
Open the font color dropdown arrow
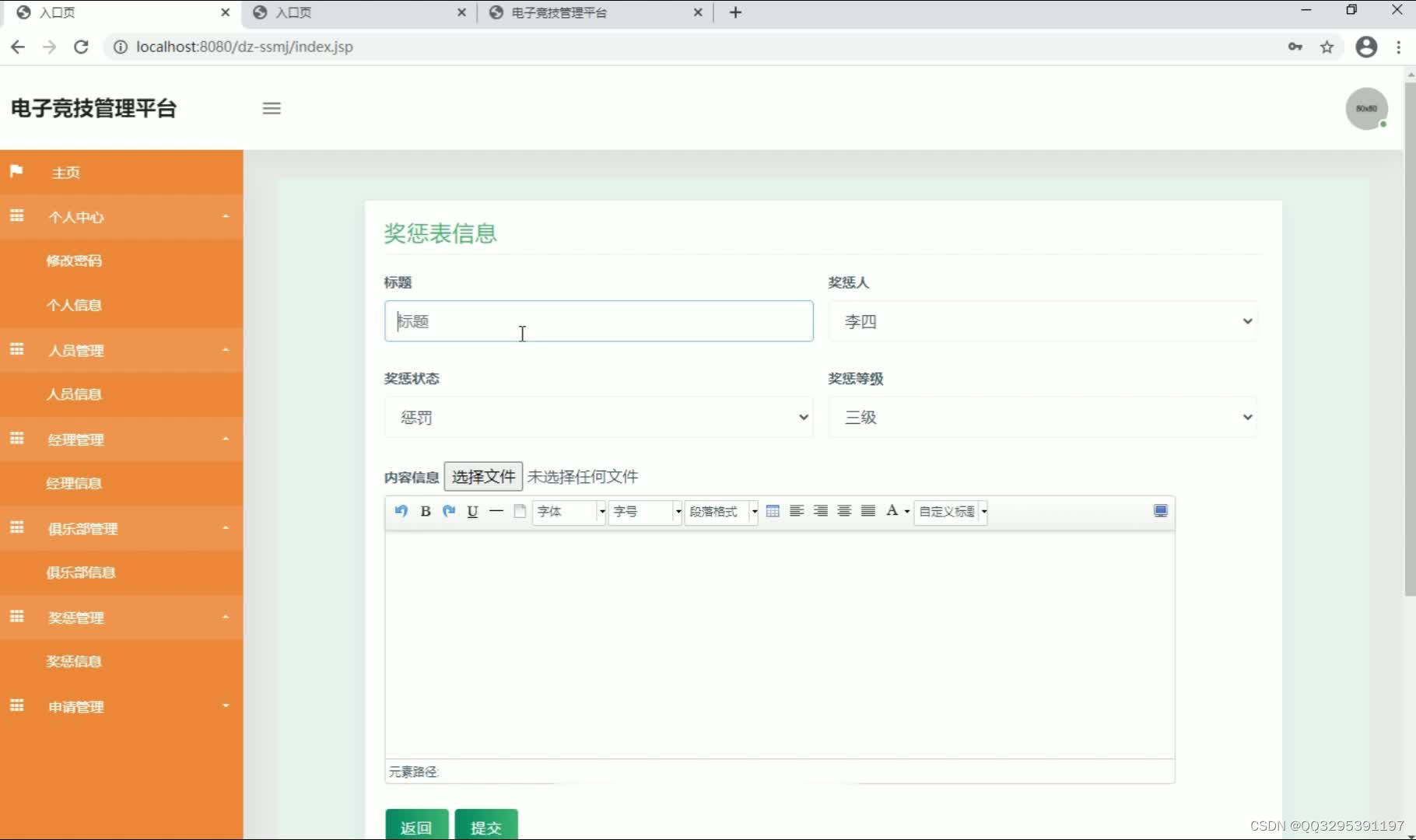[x=906, y=511]
